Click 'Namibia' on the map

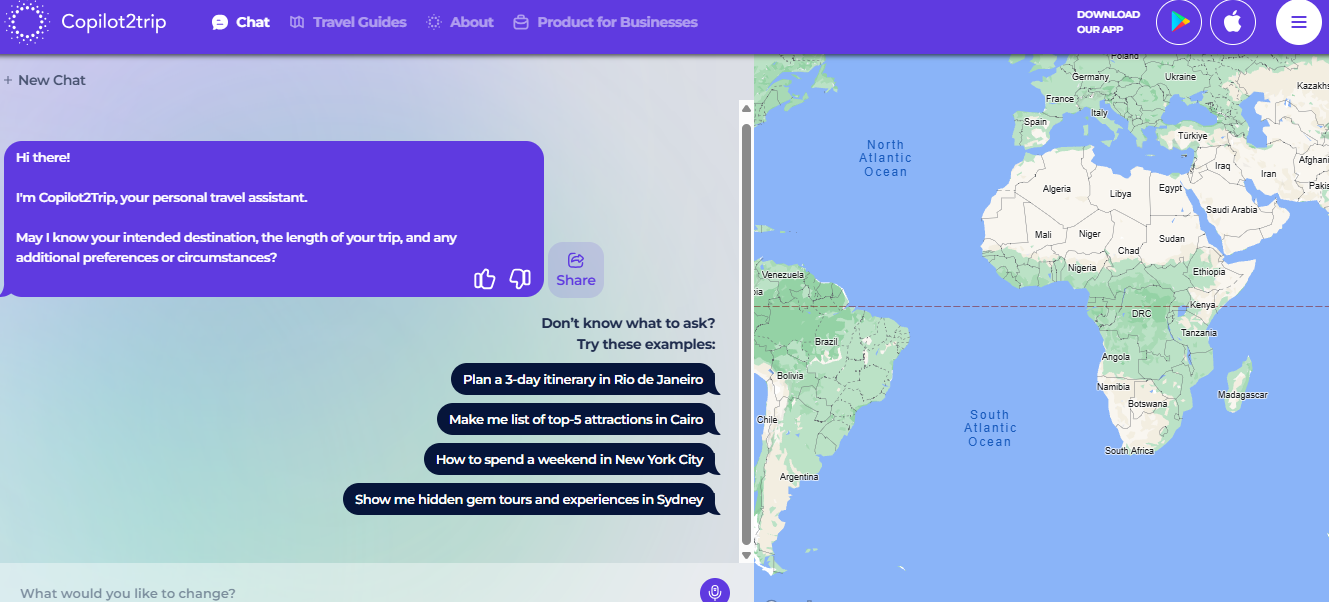pos(1114,387)
